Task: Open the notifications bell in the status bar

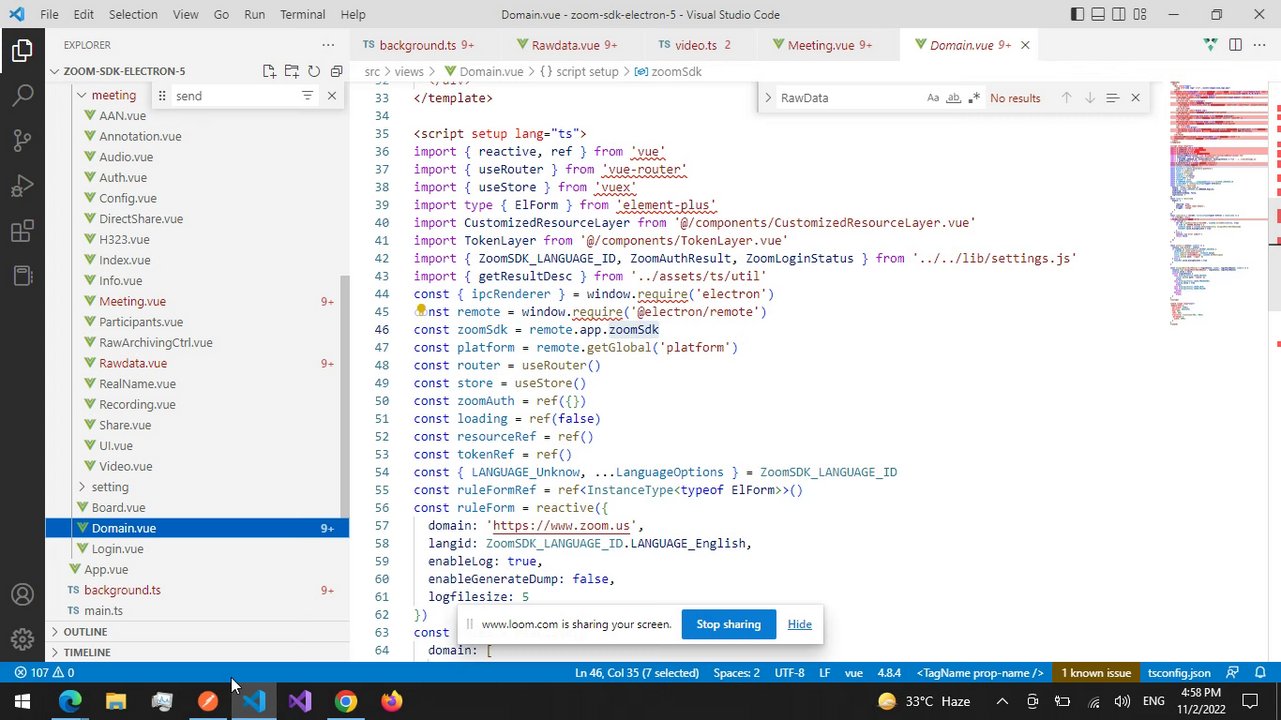Action: 1260,673
